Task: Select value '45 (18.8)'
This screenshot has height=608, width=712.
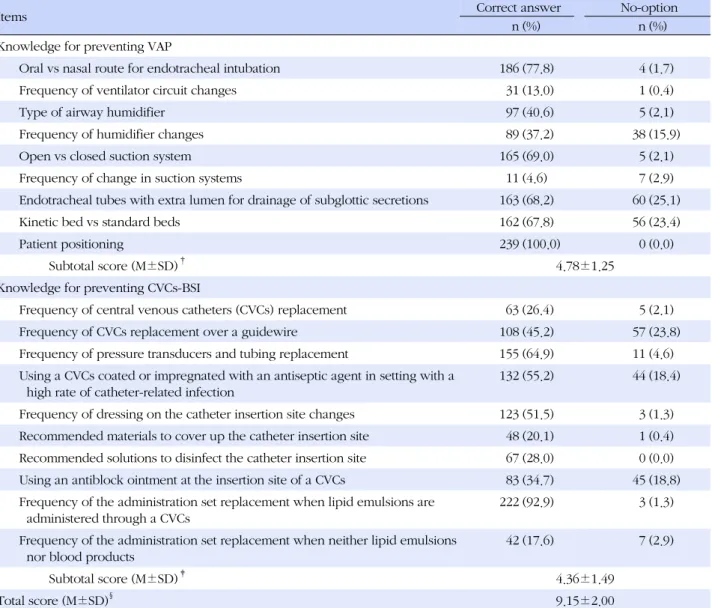Action: [656, 480]
